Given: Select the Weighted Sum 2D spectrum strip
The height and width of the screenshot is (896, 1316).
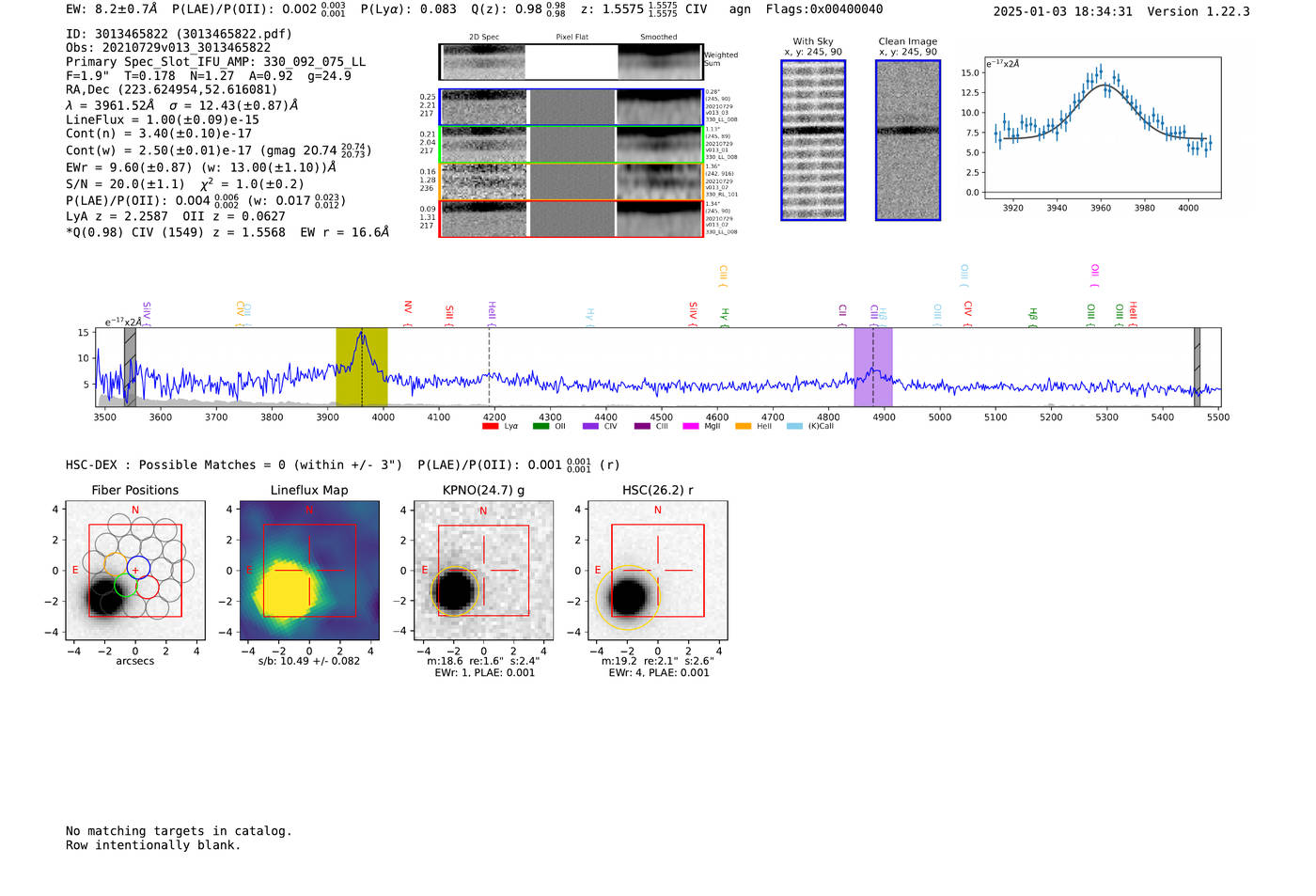Looking at the screenshot, I should (x=571, y=62).
